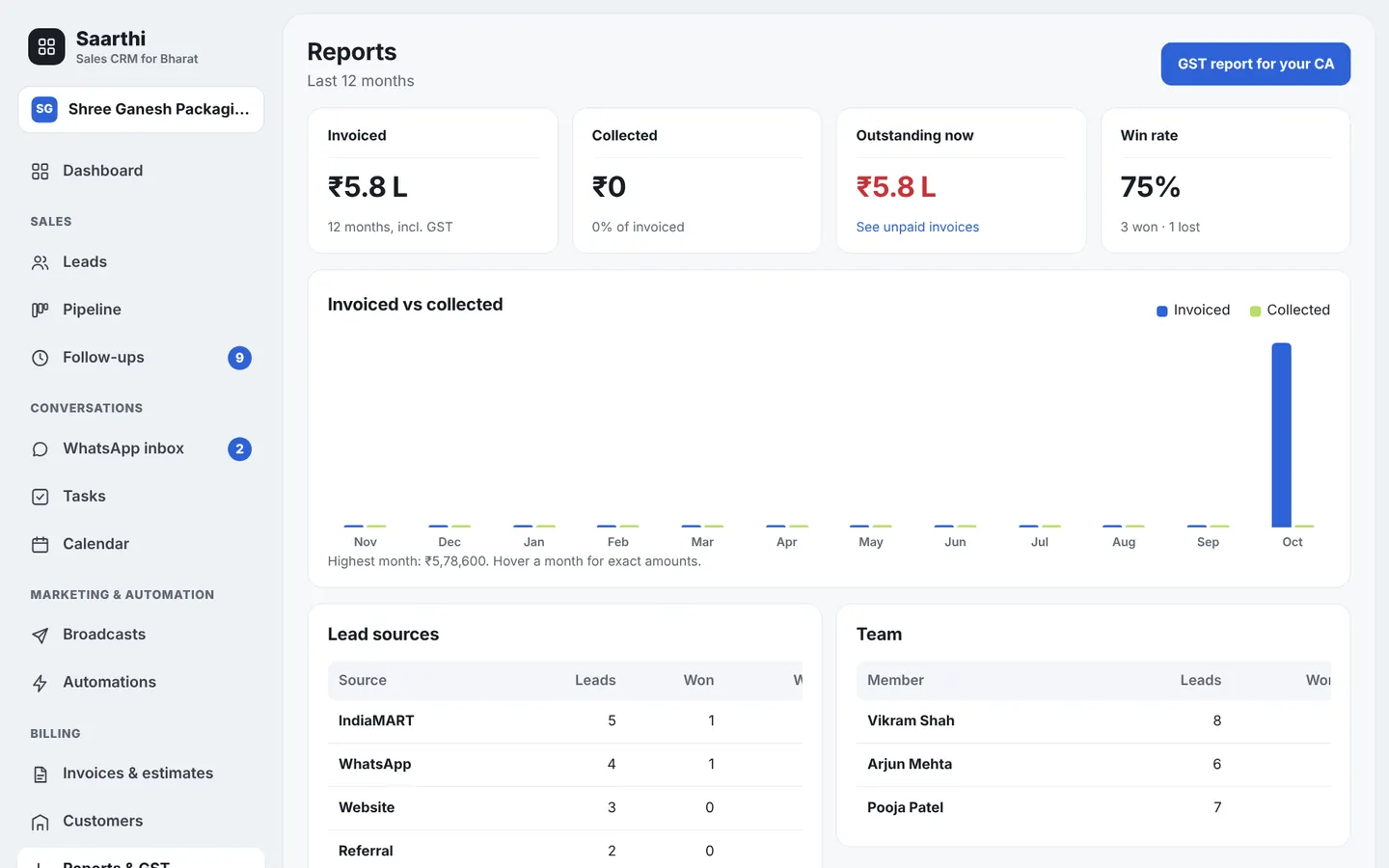Click the Referral lead source row
This screenshot has height=868, width=1389.
(565, 851)
